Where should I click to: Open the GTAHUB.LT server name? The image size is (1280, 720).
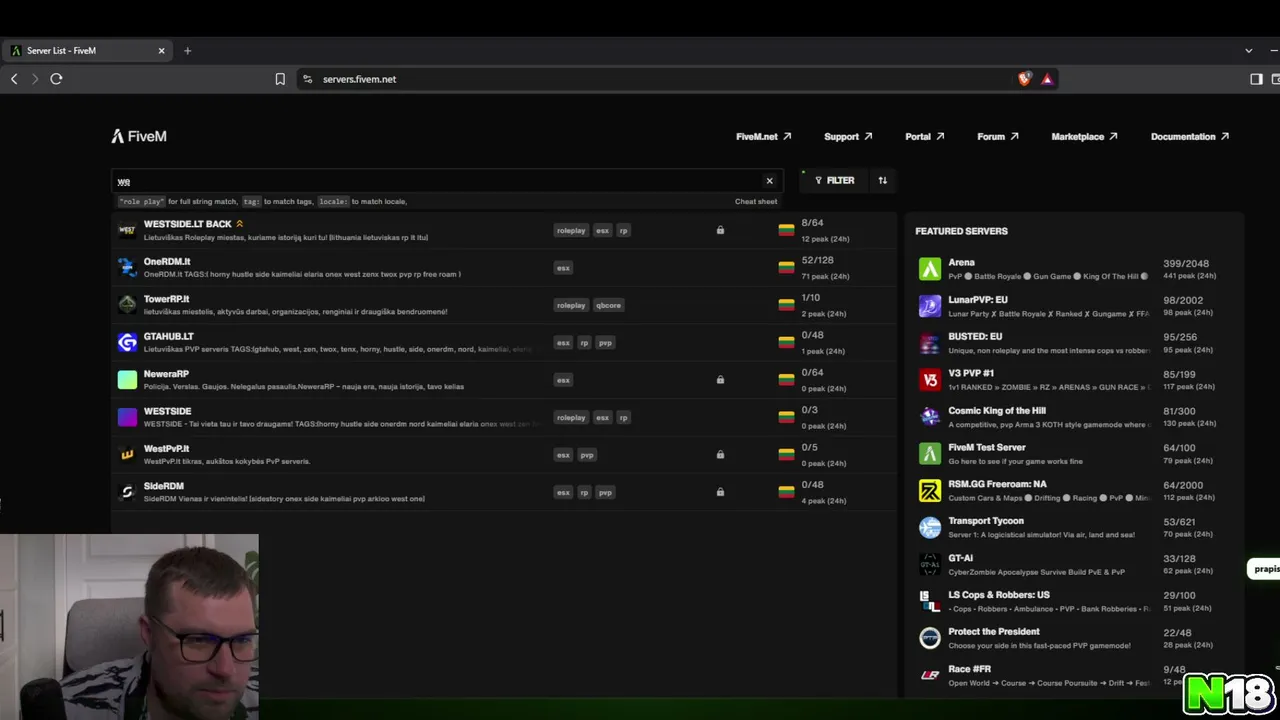pos(169,336)
